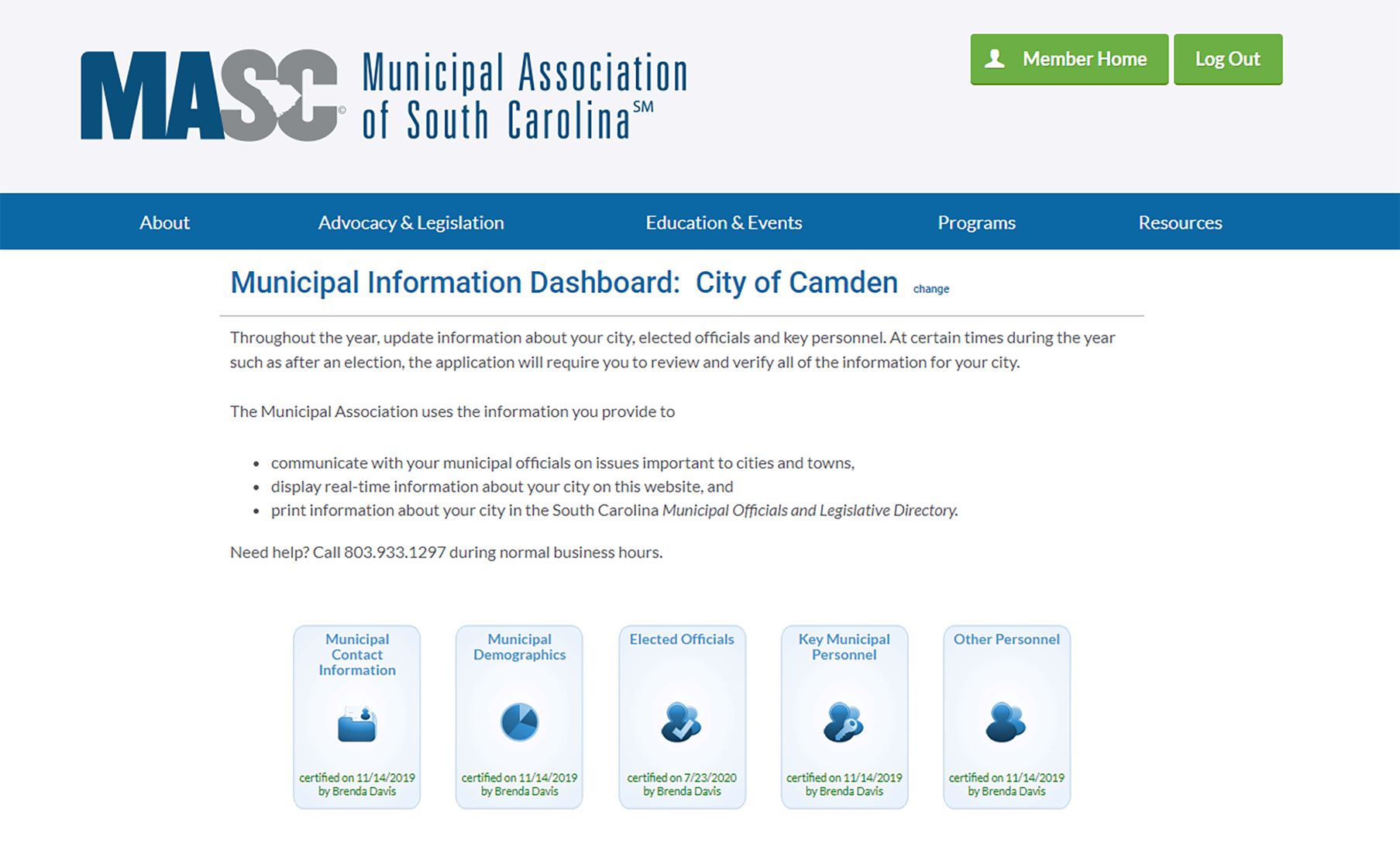This screenshot has height=857, width=1400.
Task: Click the Other Personnel card heading
Action: tap(1006, 639)
